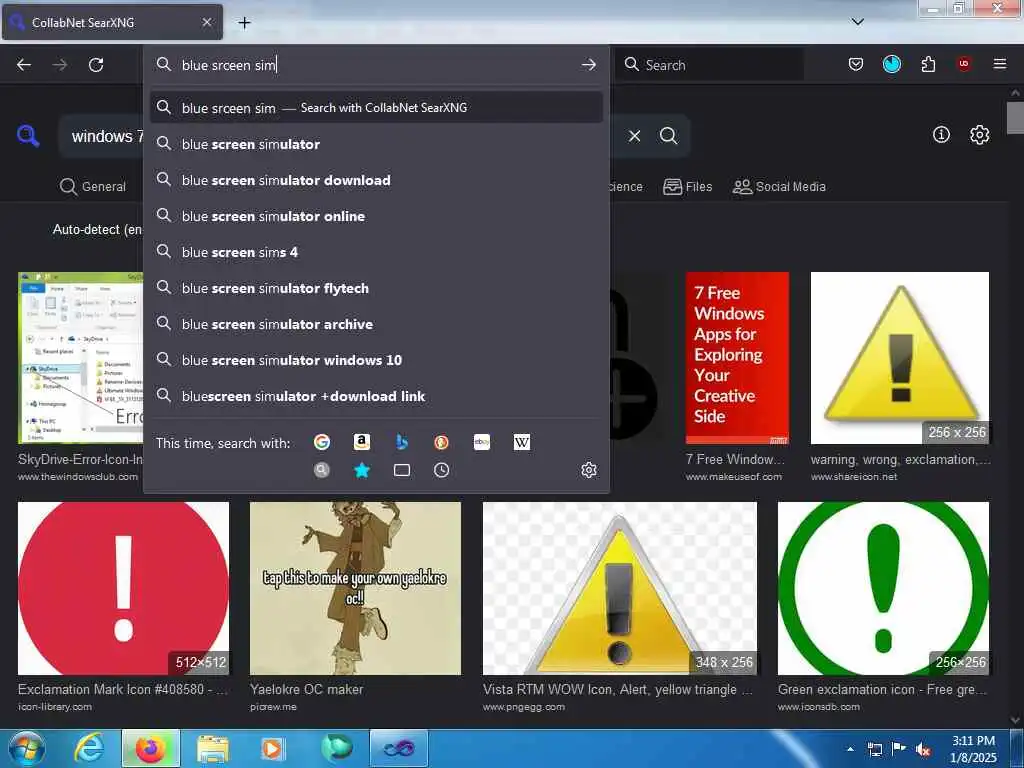1024x768 pixels.
Task: Search open tabs using the tab icon
Action: click(x=402, y=470)
